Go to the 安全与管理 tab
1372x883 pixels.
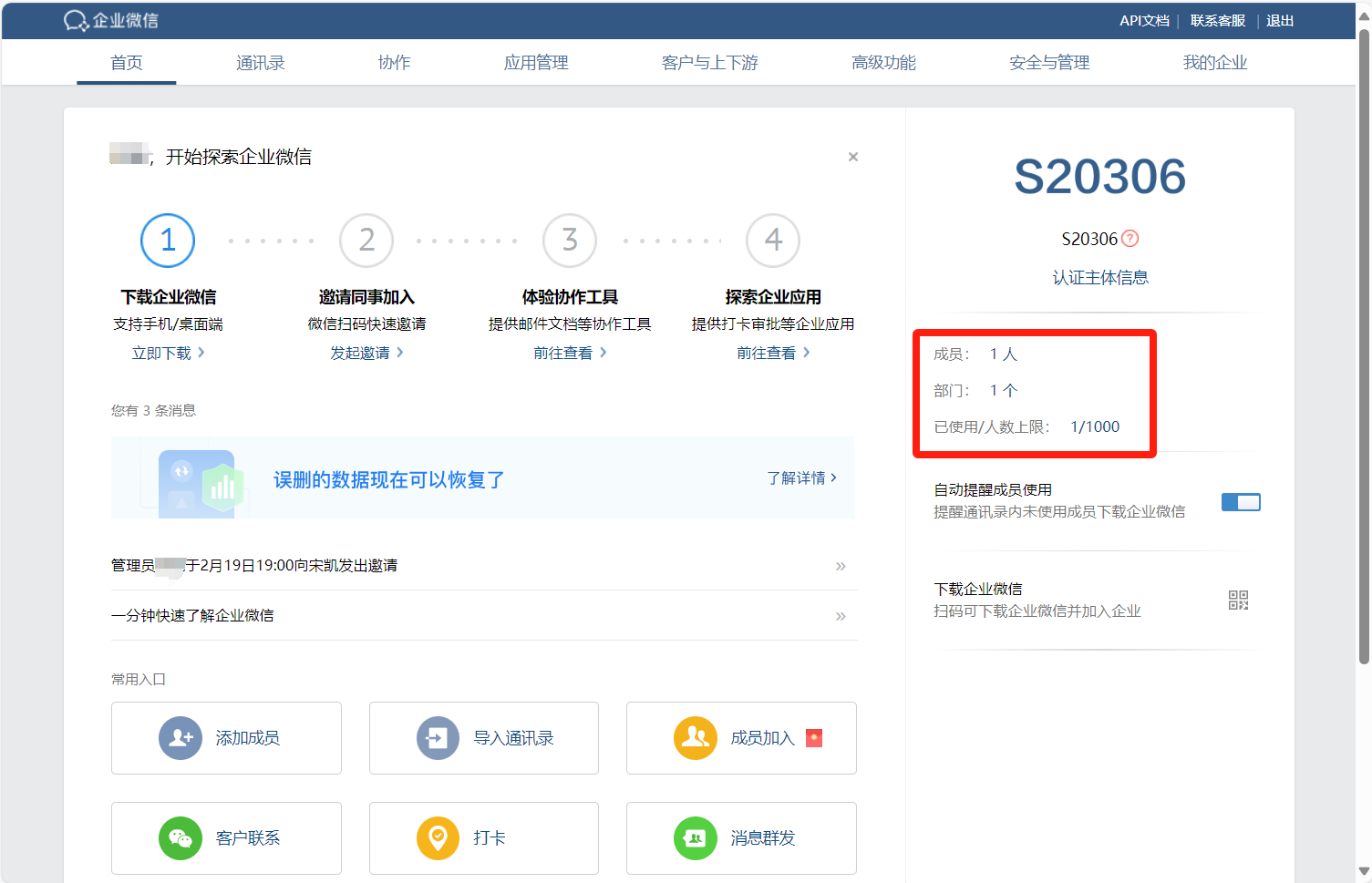click(x=1049, y=62)
